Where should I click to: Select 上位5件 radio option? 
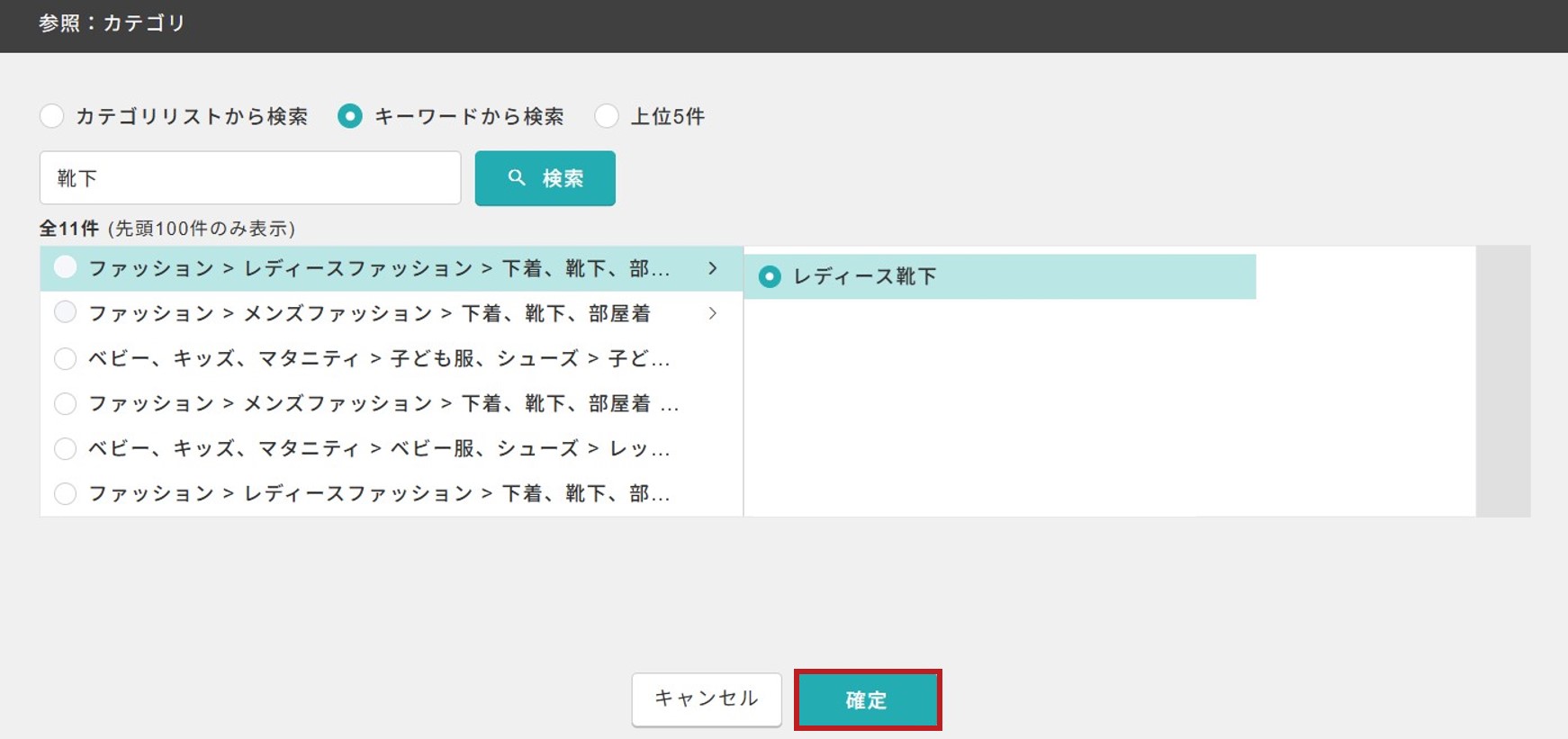coord(607,116)
